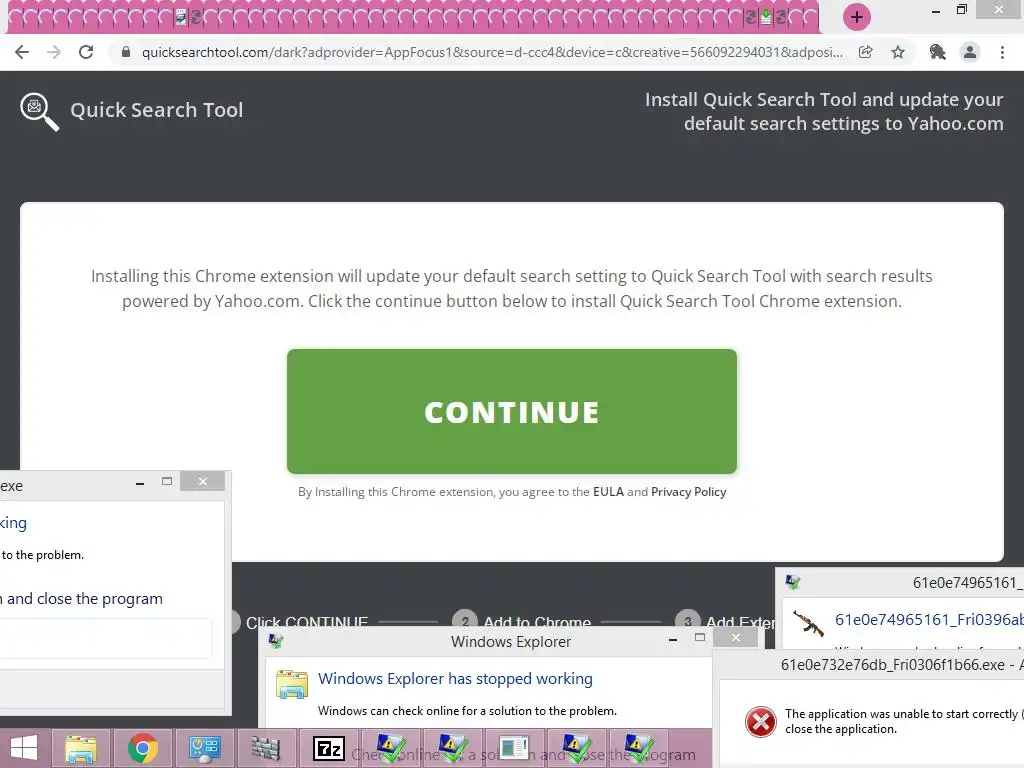Open the Privacy Policy link
The height and width of the screenshot is (768, 1024).
click(688, 492)
